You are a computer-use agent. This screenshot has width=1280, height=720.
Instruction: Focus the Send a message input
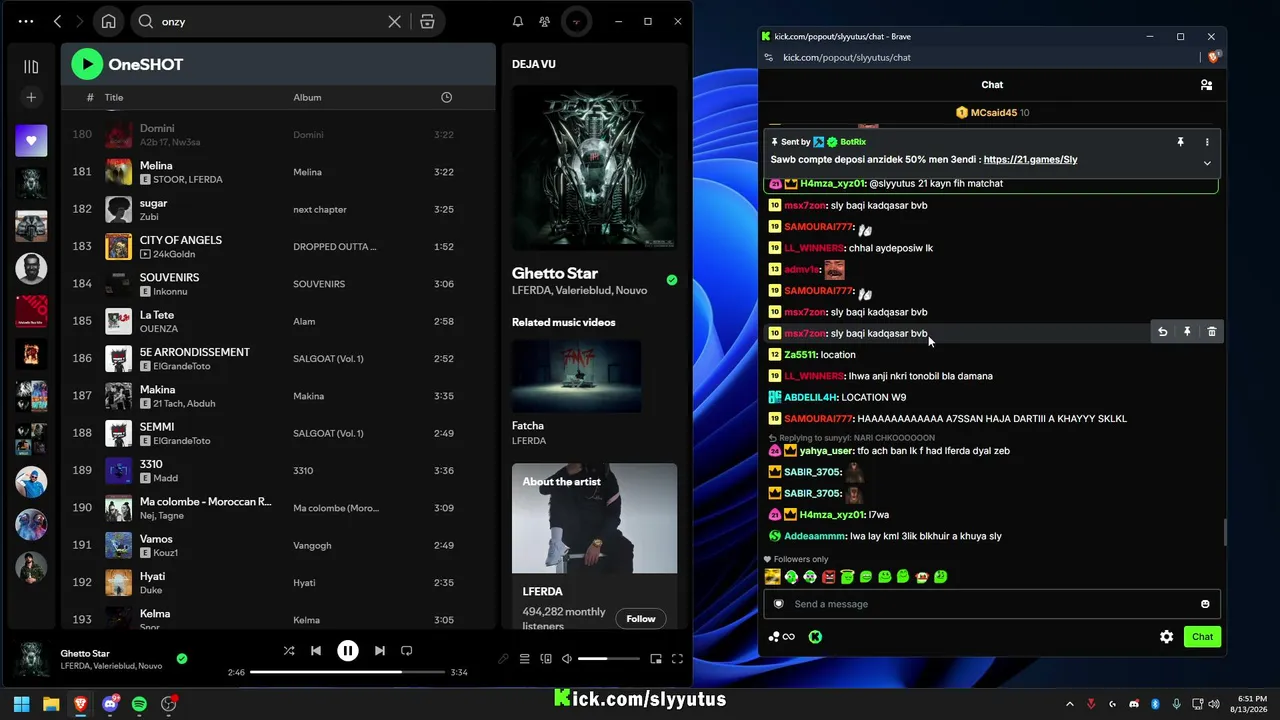992,604
